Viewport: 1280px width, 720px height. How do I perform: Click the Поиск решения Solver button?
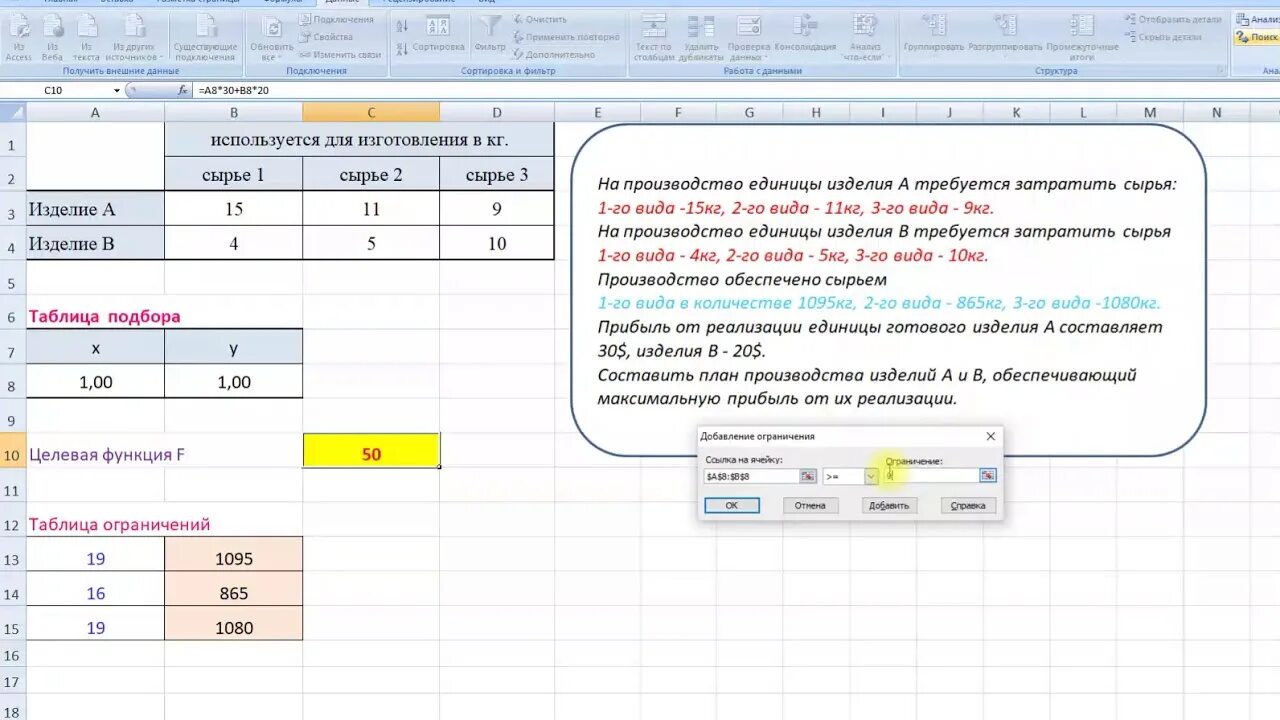click(1258, 37)
